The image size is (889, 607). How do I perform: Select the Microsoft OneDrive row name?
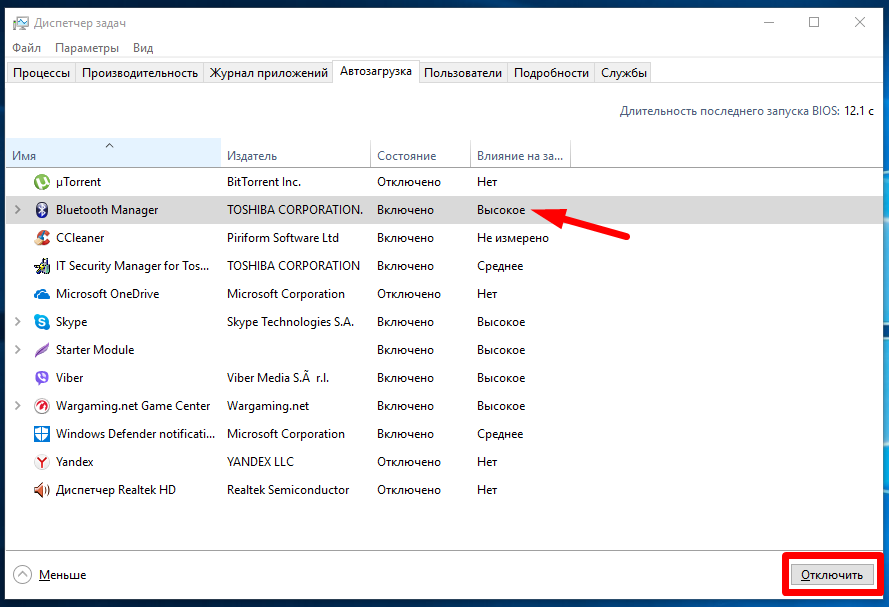tap(108, 294)
